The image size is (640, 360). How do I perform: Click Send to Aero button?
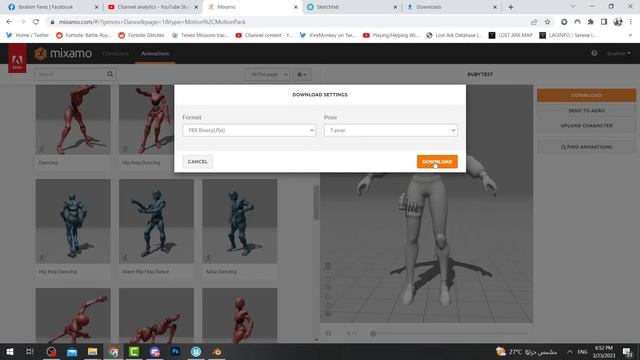tap(586, 111)
